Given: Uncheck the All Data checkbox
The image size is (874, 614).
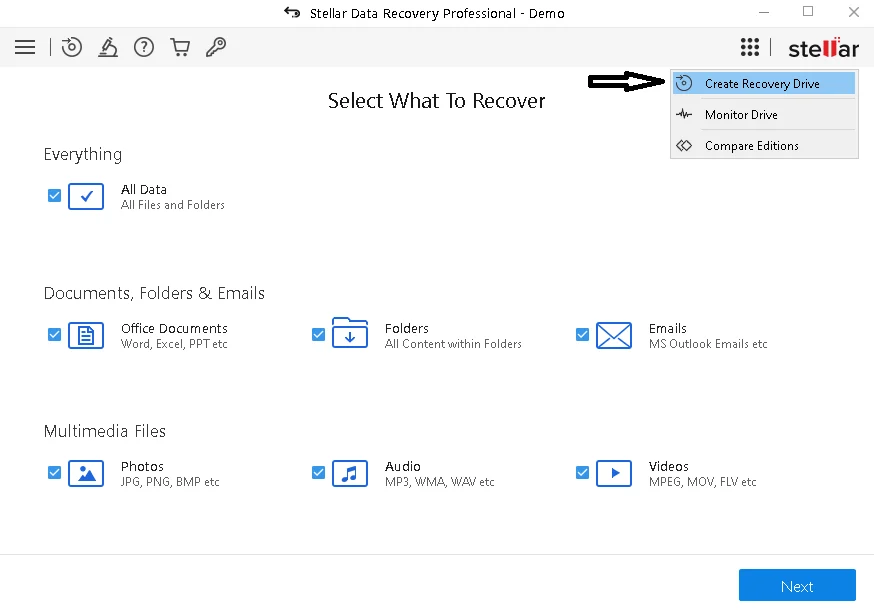Looking at the screenshot, I should [x=55, y=196].
